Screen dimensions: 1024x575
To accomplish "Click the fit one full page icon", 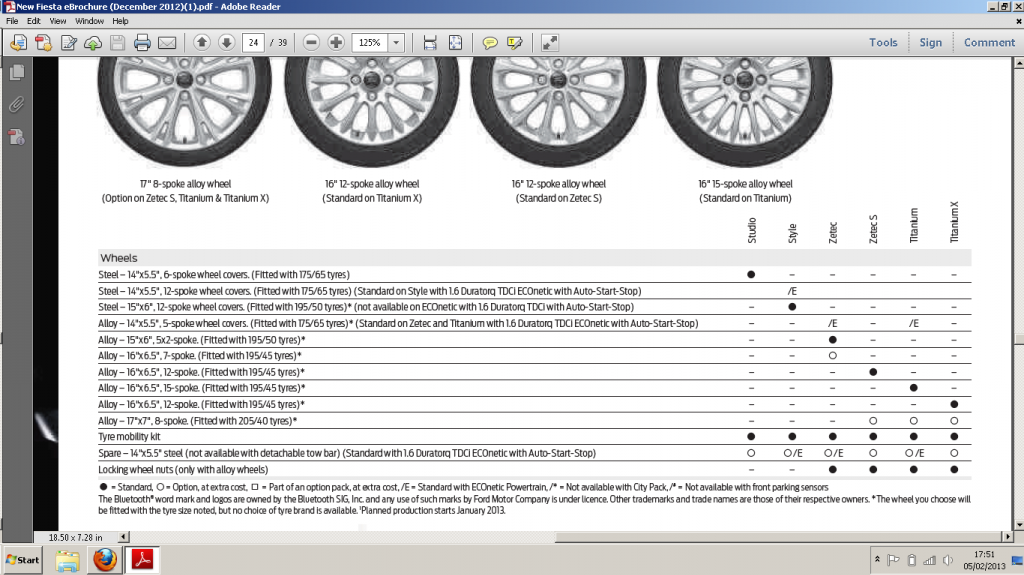I will [x=455, y=43].
